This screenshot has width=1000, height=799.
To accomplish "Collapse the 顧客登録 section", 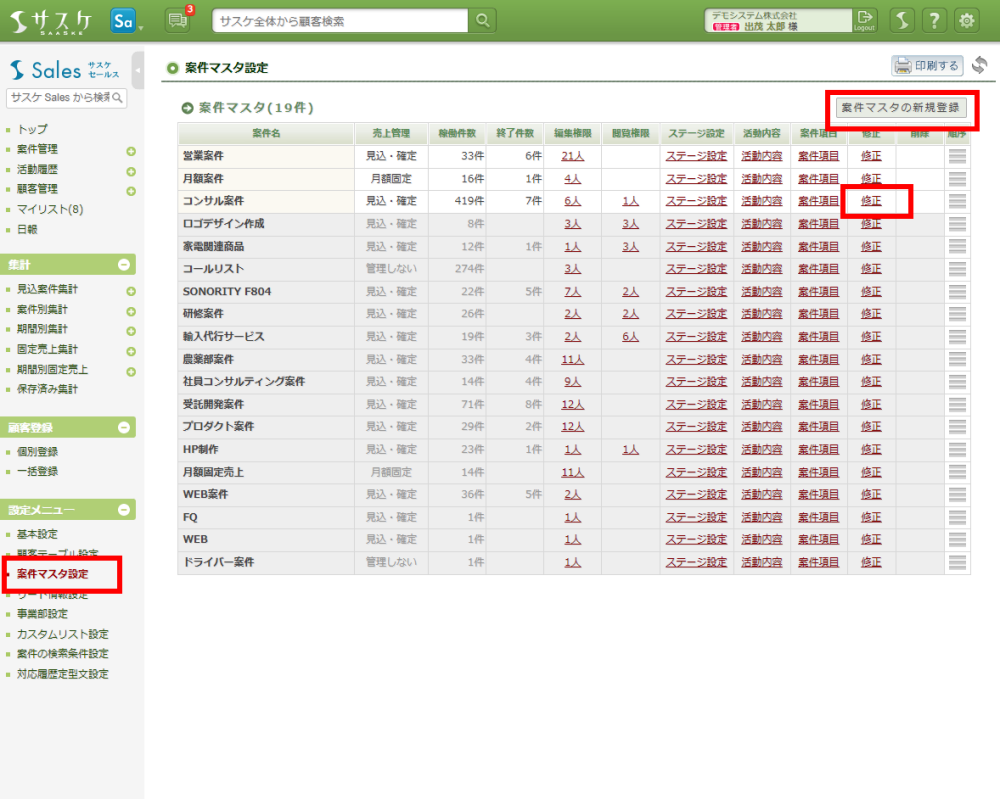I will click(x=124, y=427).
